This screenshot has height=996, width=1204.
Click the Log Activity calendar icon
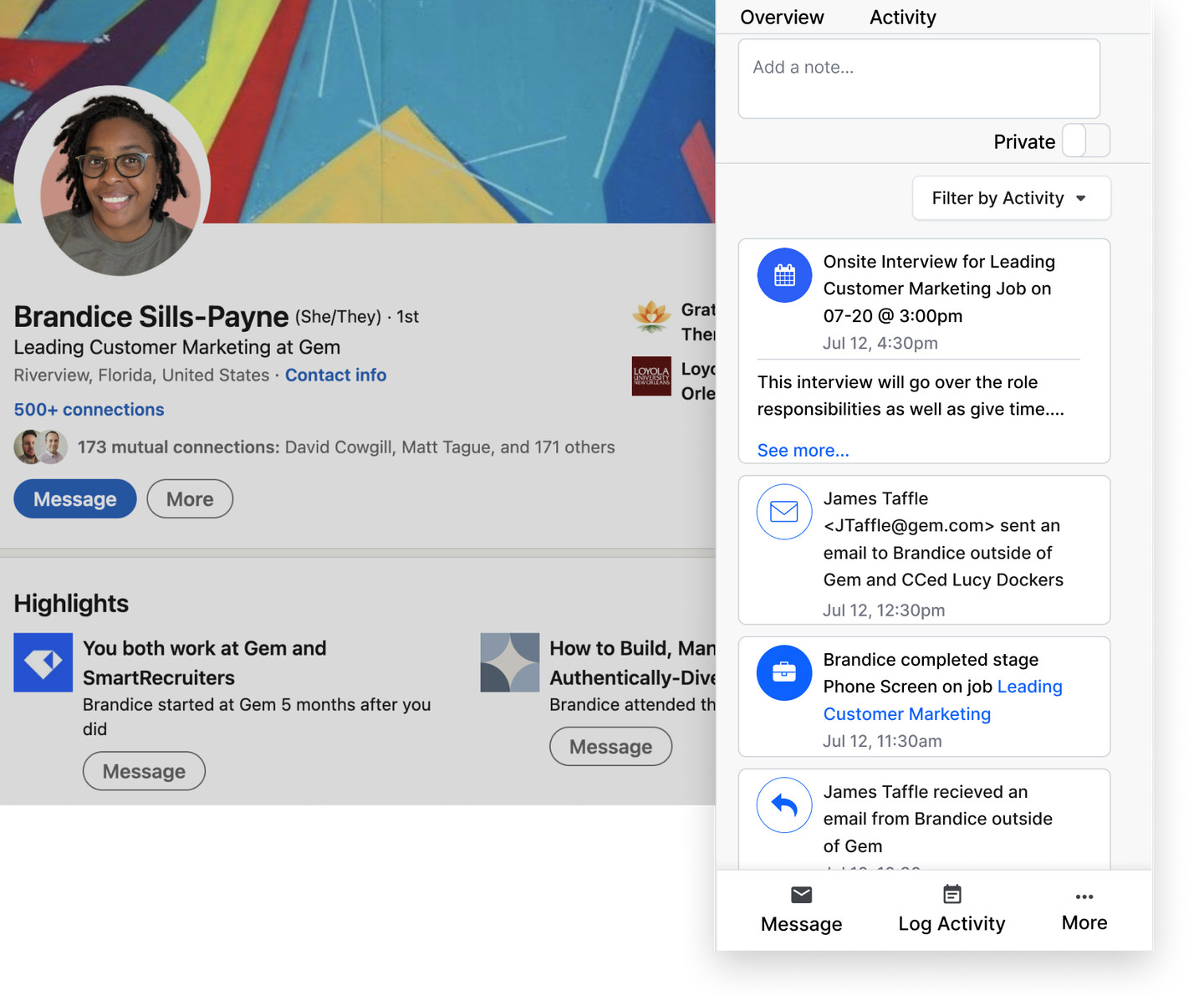951,895
